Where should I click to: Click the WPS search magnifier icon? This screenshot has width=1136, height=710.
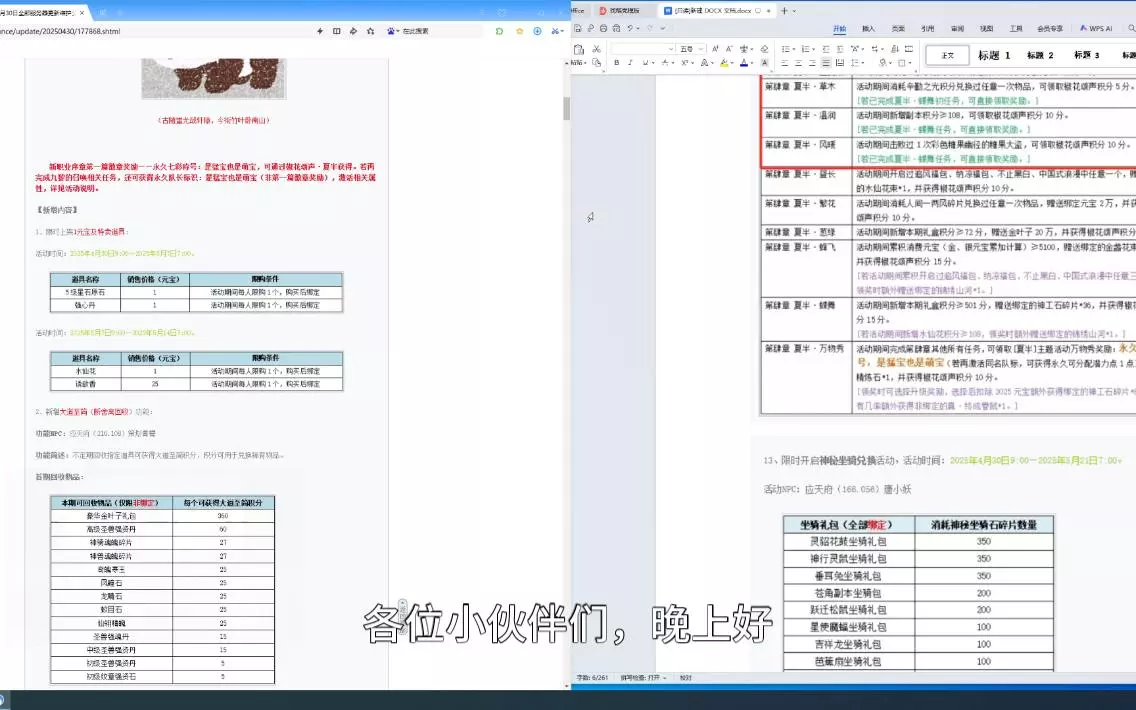tap(1132, 28)
